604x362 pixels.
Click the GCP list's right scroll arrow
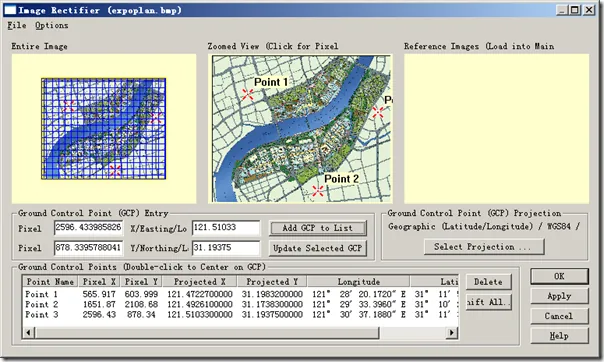pyautogui.click(x=452, y=332)
